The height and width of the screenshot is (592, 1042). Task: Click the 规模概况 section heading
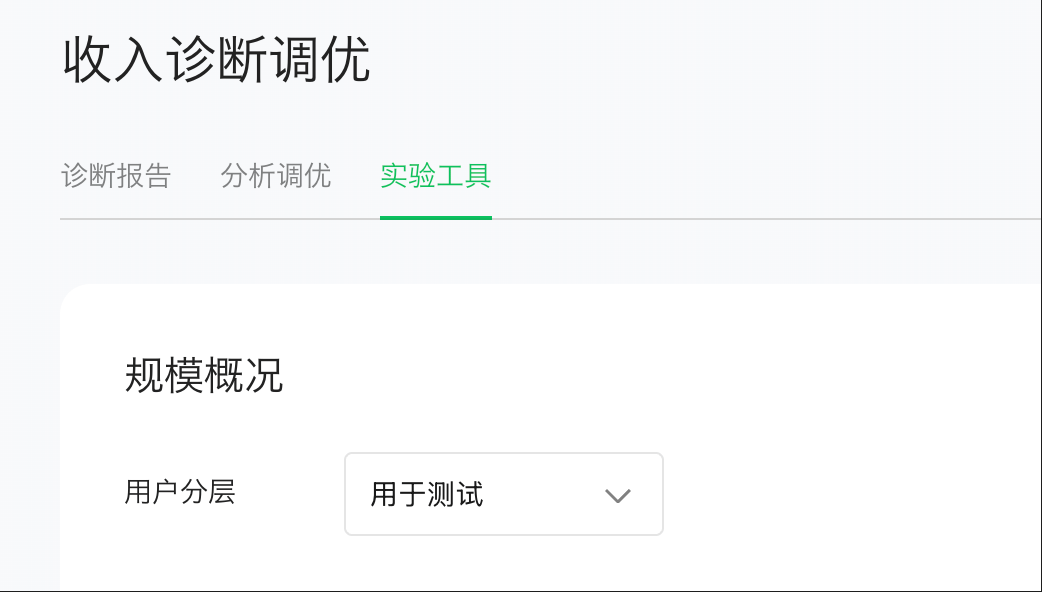pyautogui.click(x=204, y=376)
